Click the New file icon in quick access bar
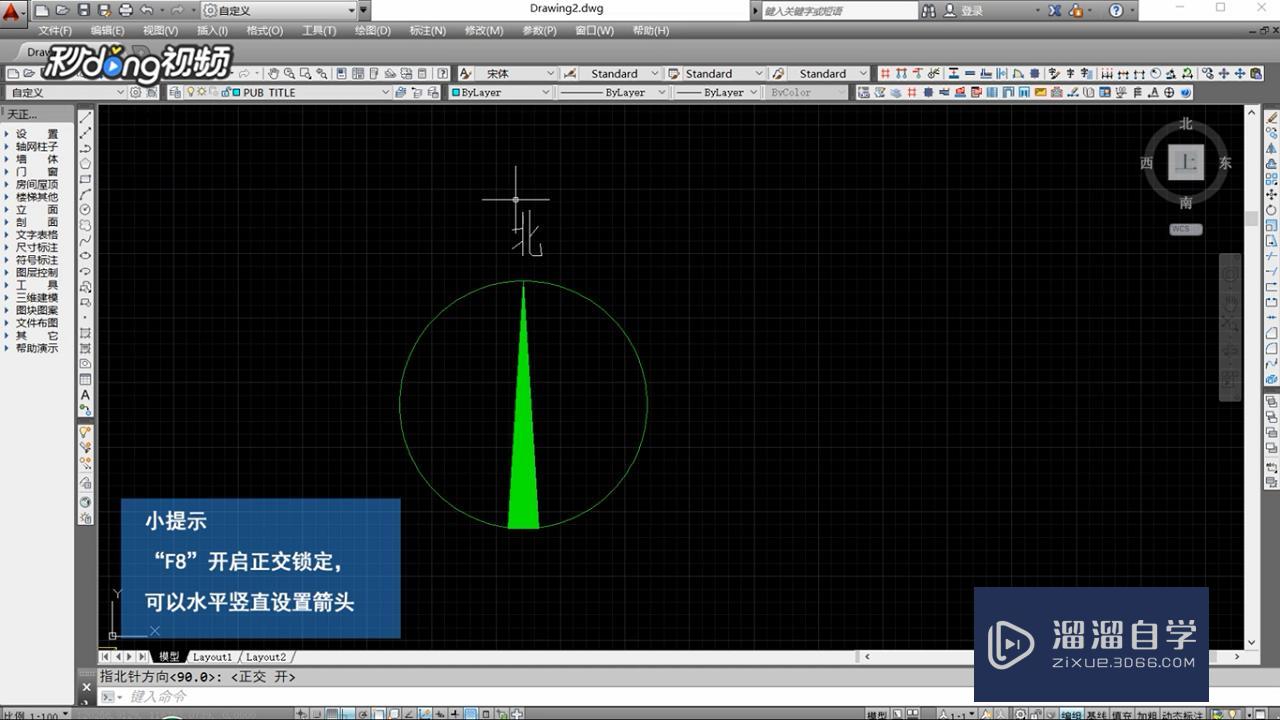1280x720 pixels. coord(43,10)
